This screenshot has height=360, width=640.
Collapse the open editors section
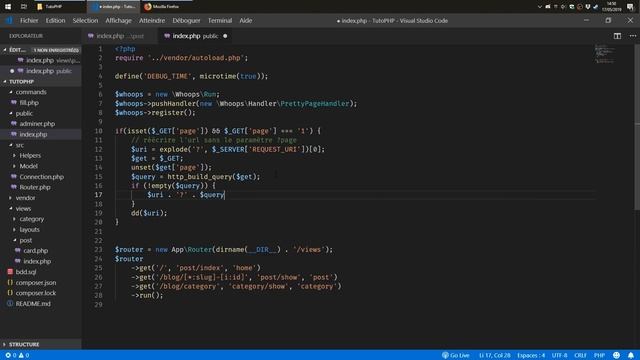[x=4, y=50]
